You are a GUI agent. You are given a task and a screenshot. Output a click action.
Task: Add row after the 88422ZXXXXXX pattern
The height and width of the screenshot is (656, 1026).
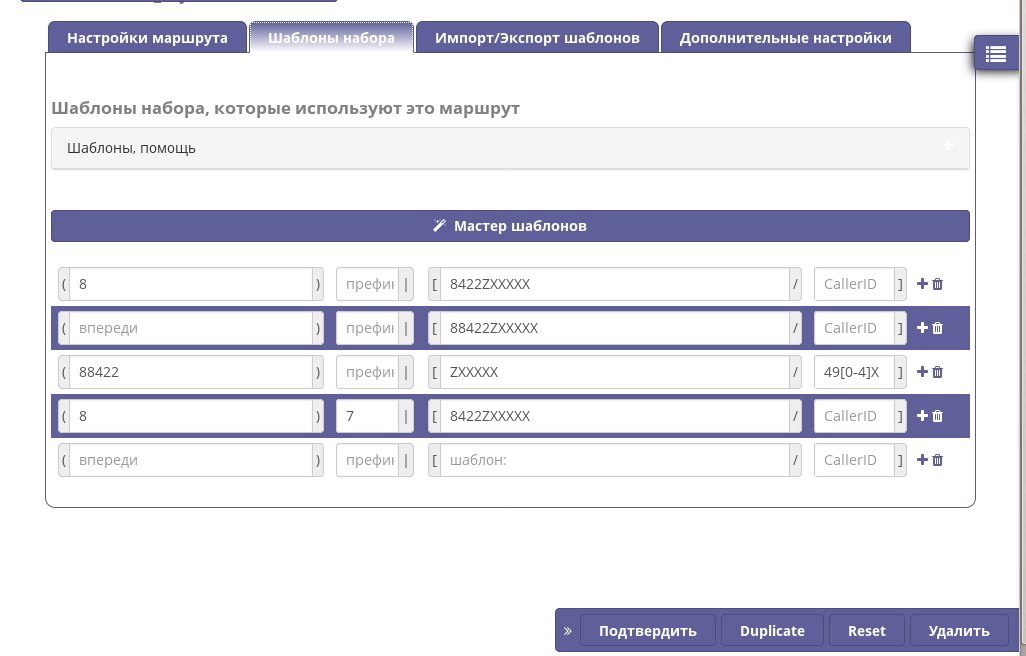922,328
